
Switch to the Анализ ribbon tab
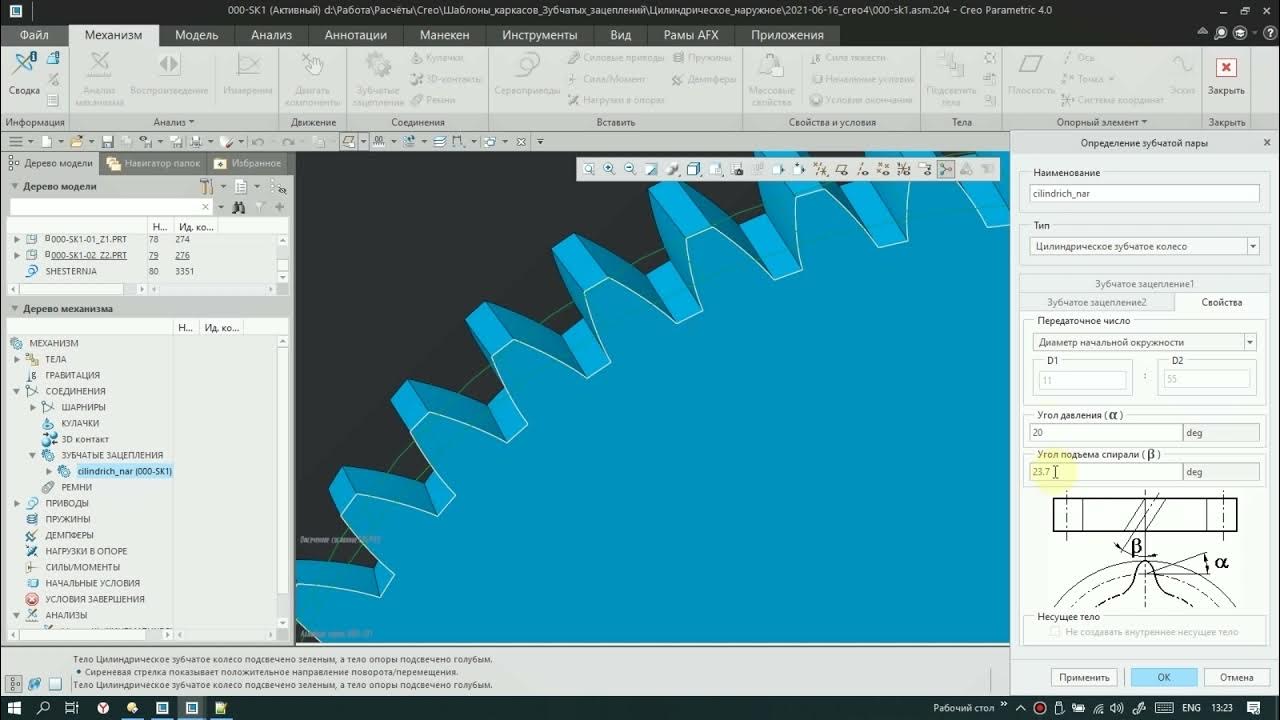click(x=271, y=35)
